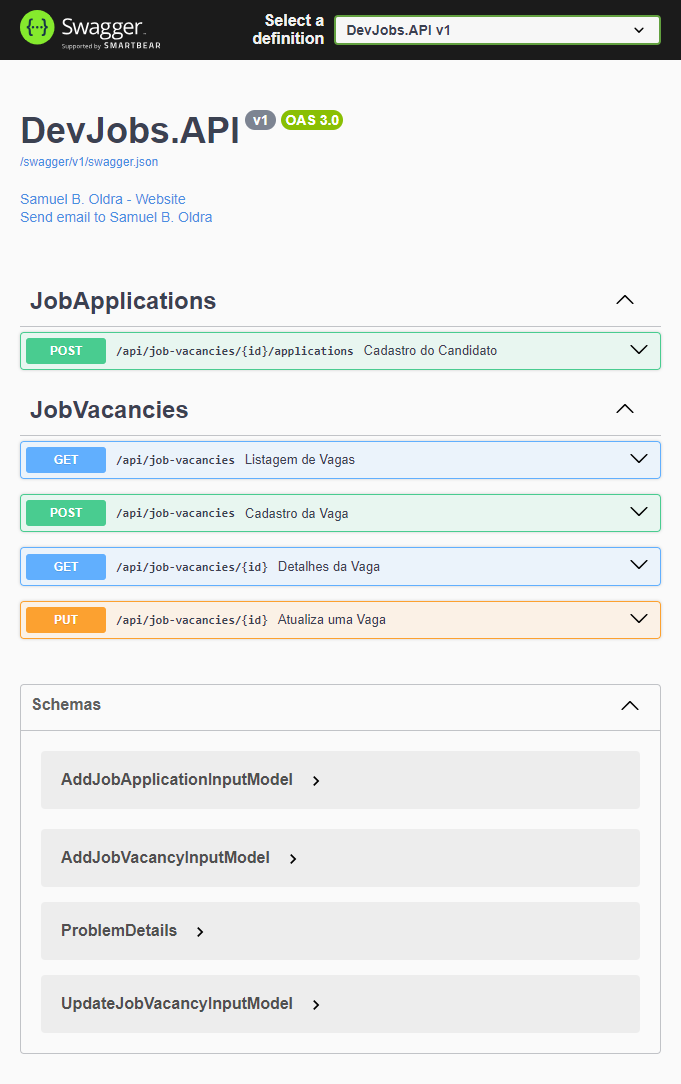
Task: Click POST badge for Cadastro da Vaga
Action: pyautogui.click(x=66, y=513)
